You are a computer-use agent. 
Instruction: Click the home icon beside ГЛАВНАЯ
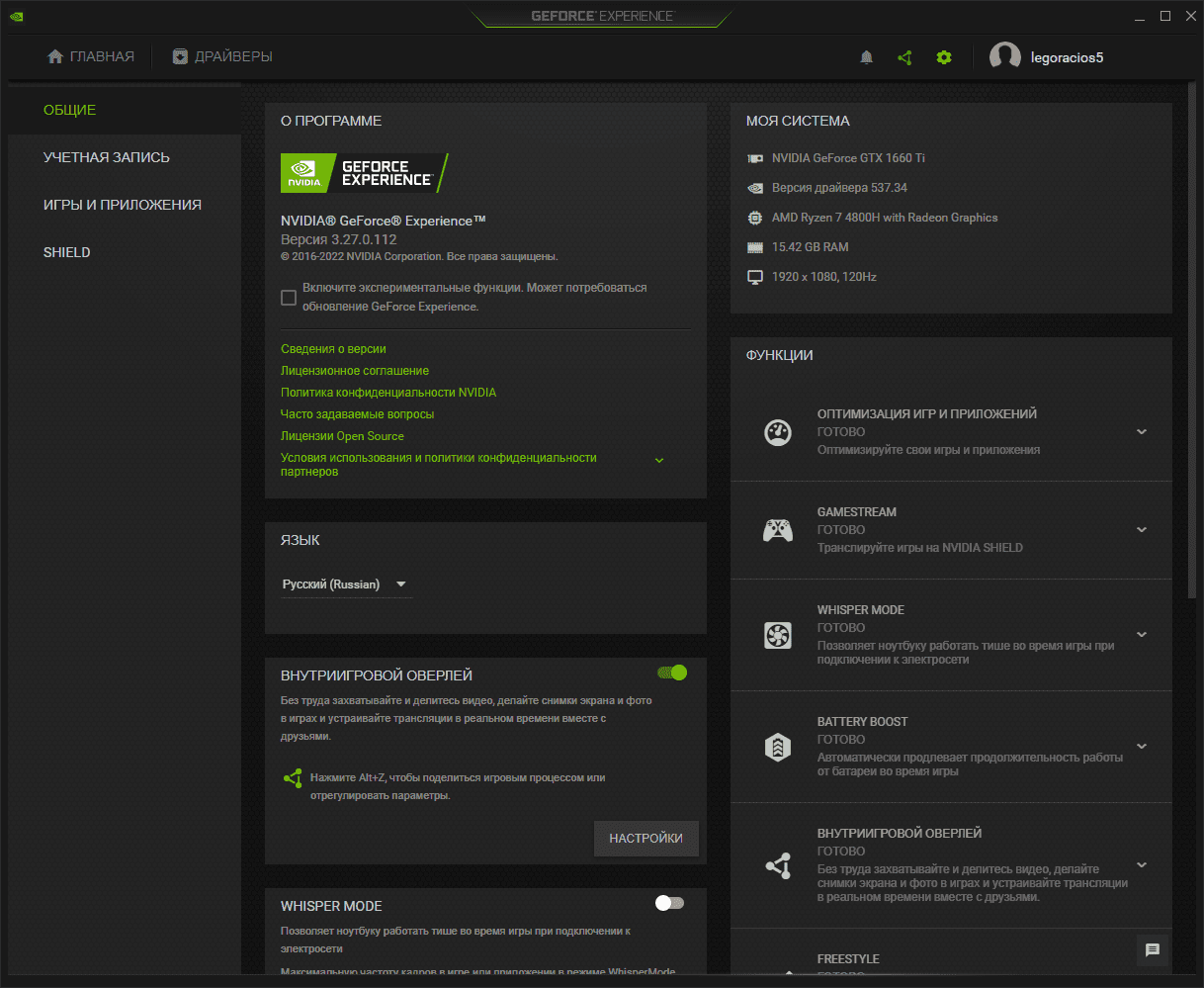click(55, 56)
